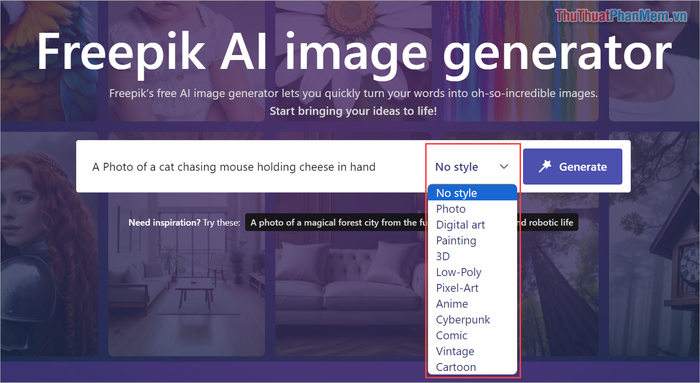Image resolution: width=700 pixels, height=383 pixels.
Task: Choose the Photo style option
Action: 472,209
